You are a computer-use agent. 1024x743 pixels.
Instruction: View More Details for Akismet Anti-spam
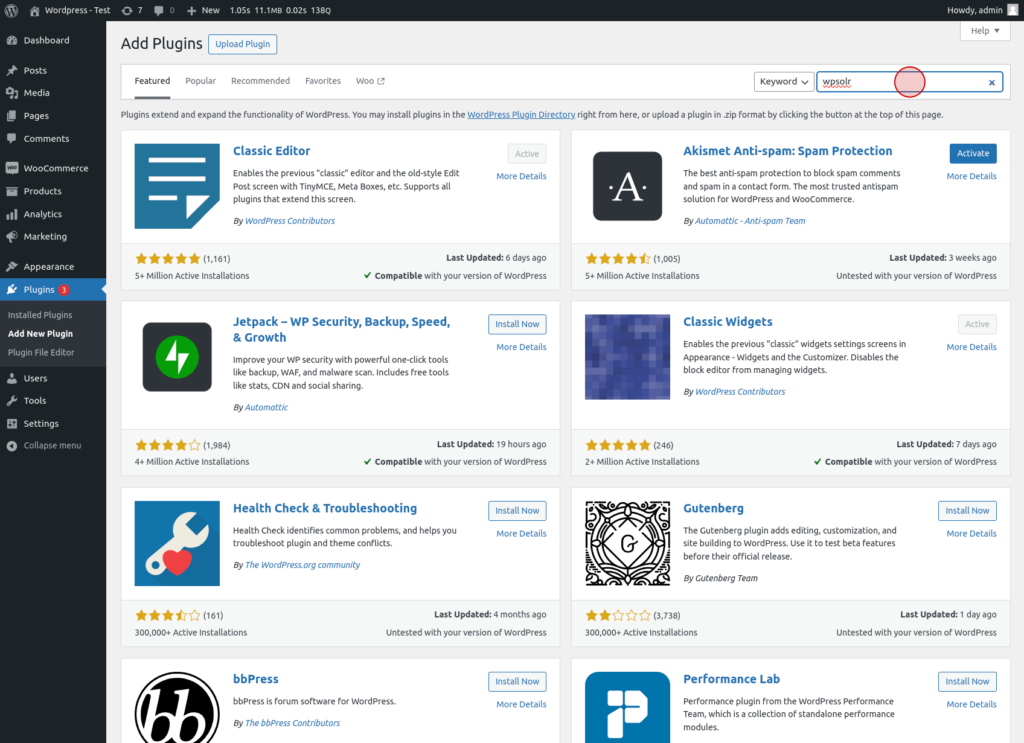click(x=971, y=176)
